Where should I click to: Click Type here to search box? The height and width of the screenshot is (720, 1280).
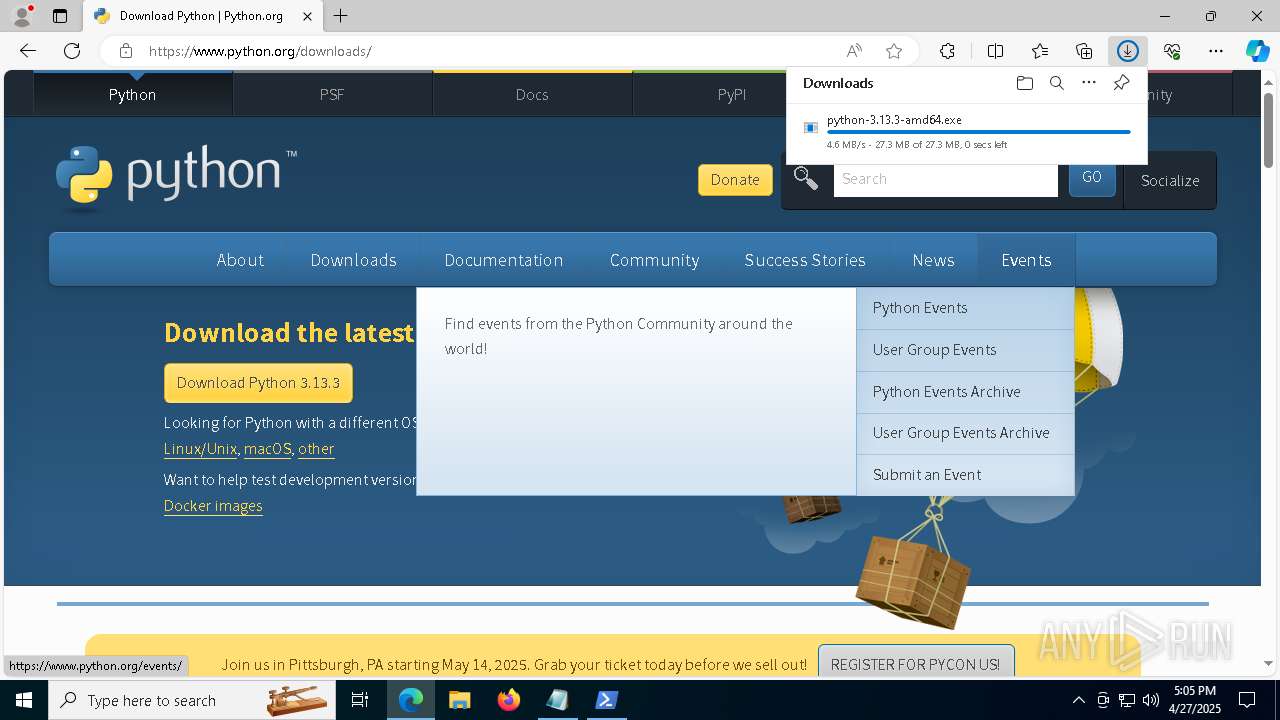click(x=193, y=700)
